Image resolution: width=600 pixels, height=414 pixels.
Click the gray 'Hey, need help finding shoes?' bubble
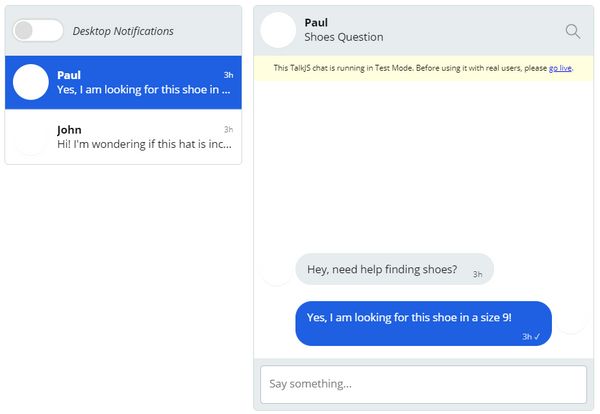point(395,269)
